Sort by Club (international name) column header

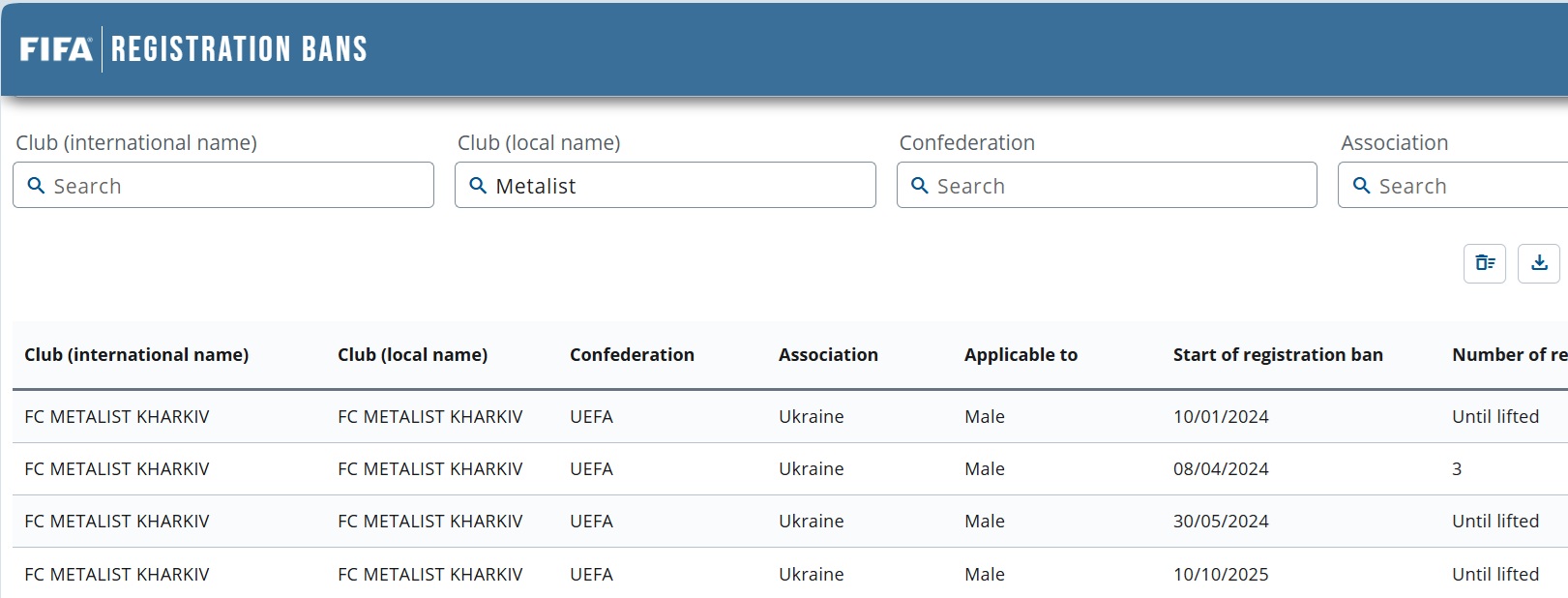[x=136, y=355]
